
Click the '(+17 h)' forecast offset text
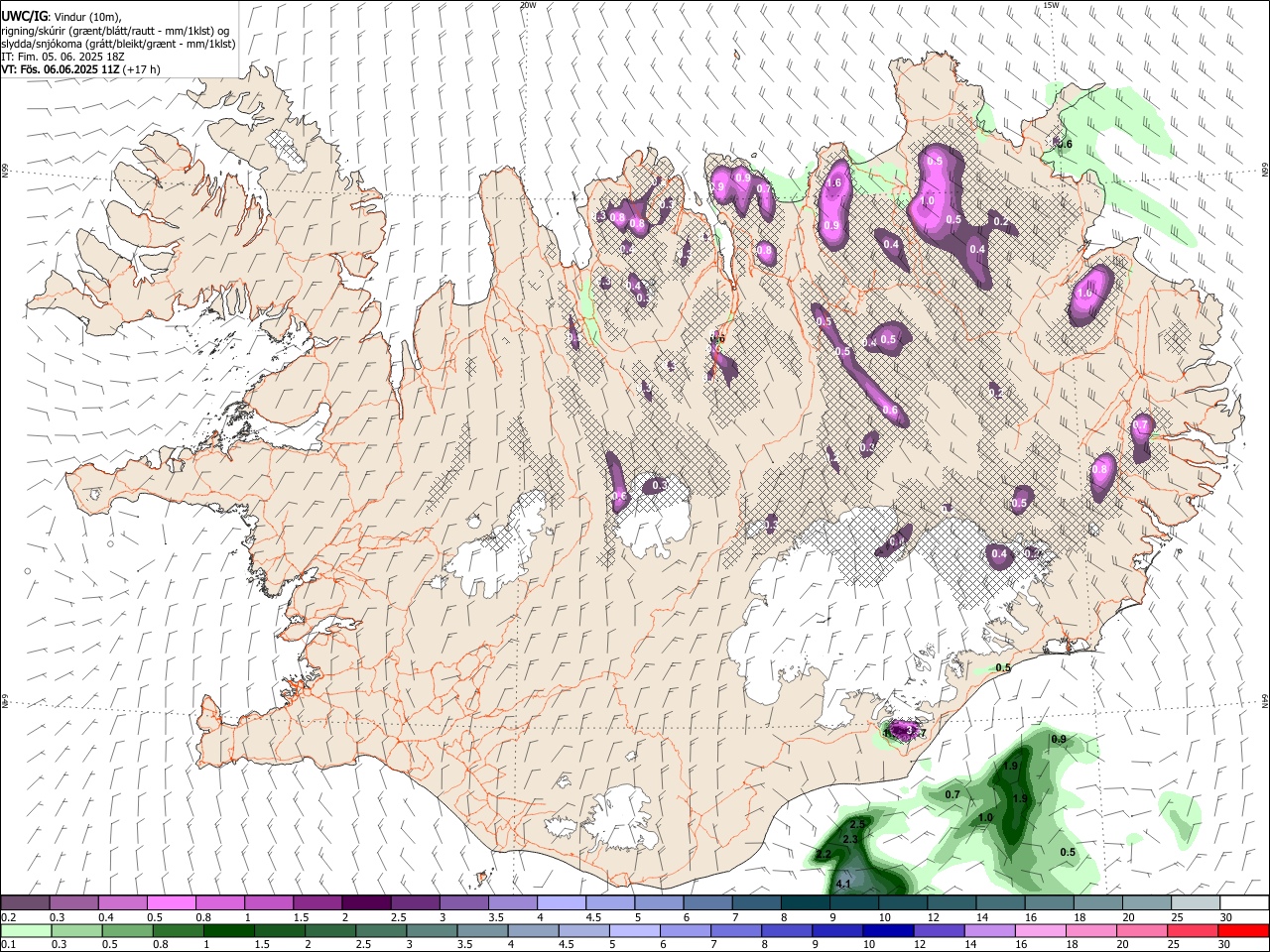[x=143, y=69]
